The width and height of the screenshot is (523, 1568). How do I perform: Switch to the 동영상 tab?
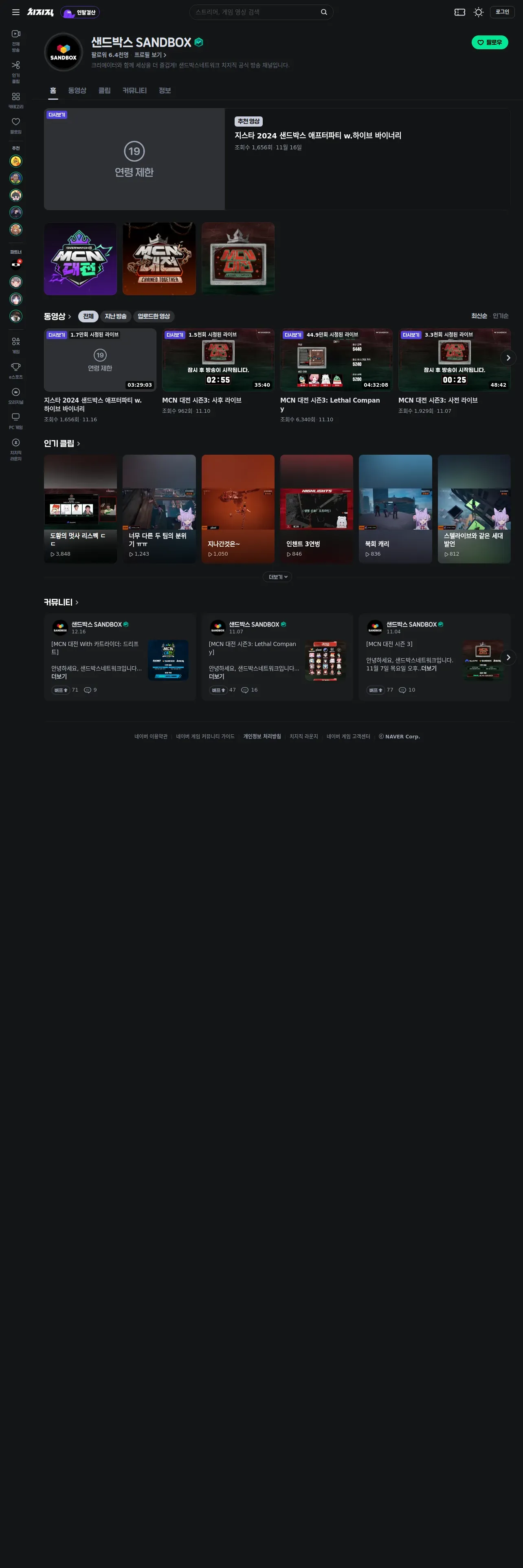click(77, 91)
